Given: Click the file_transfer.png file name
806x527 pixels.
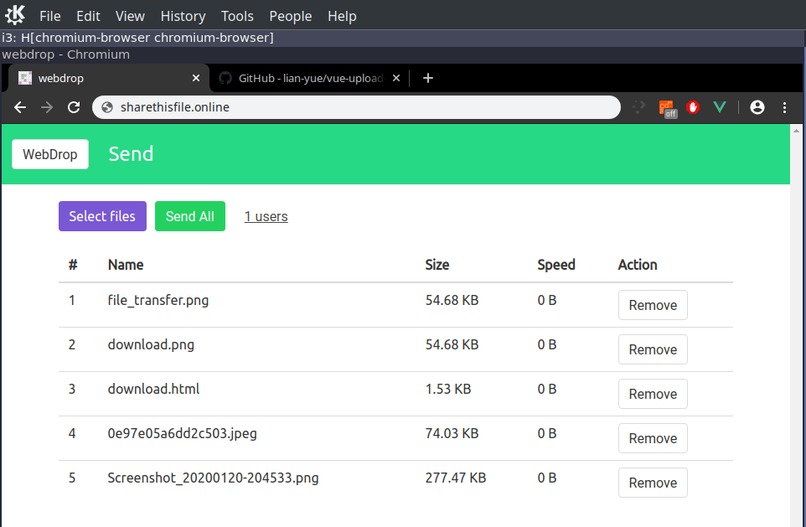Looking at the screenshot, I should (158, 300).
